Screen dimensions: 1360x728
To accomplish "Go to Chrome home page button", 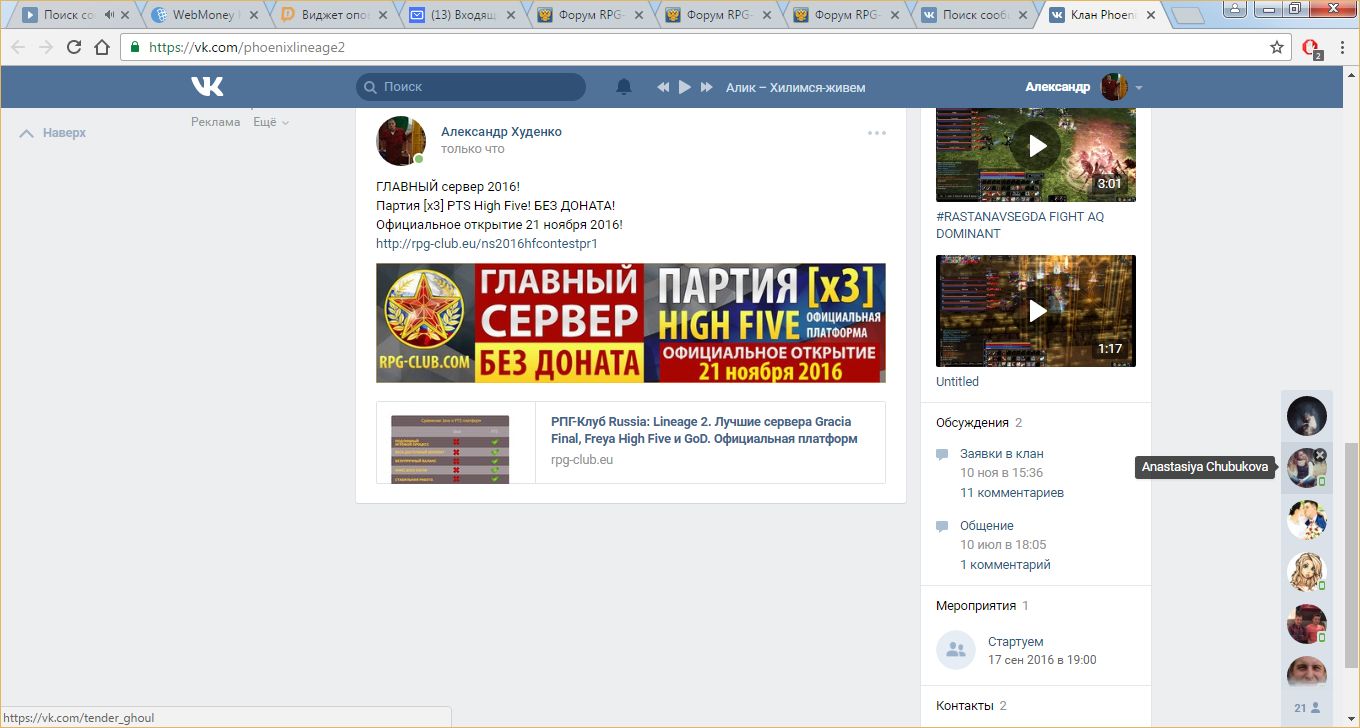I will coord(102,47).
